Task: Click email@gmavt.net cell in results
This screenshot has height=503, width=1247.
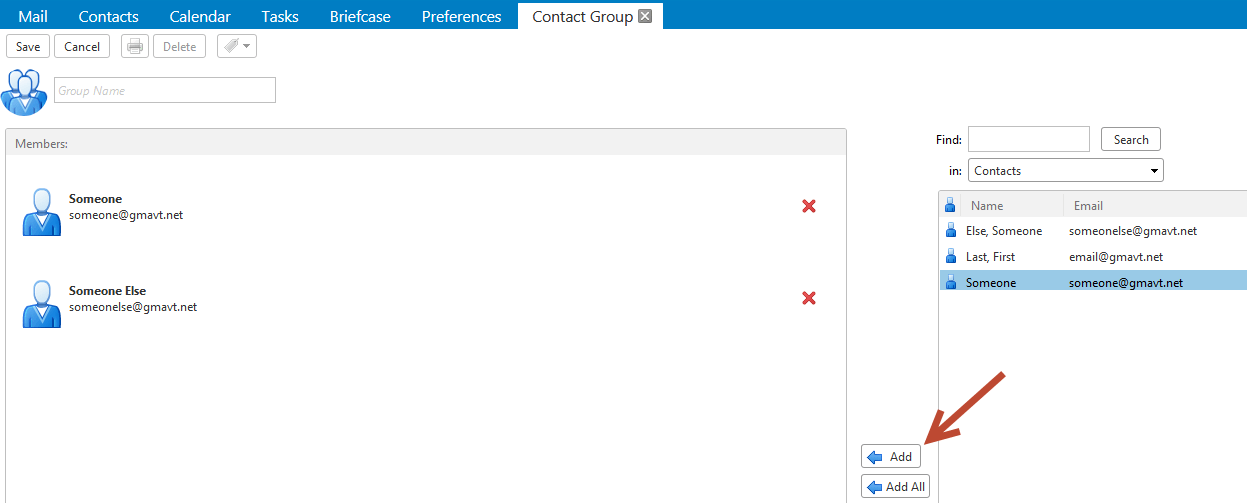Action: (x=1116, y=257)
